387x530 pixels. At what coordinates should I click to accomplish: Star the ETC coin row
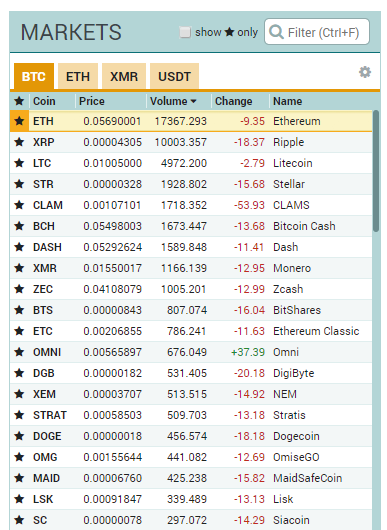19,331
